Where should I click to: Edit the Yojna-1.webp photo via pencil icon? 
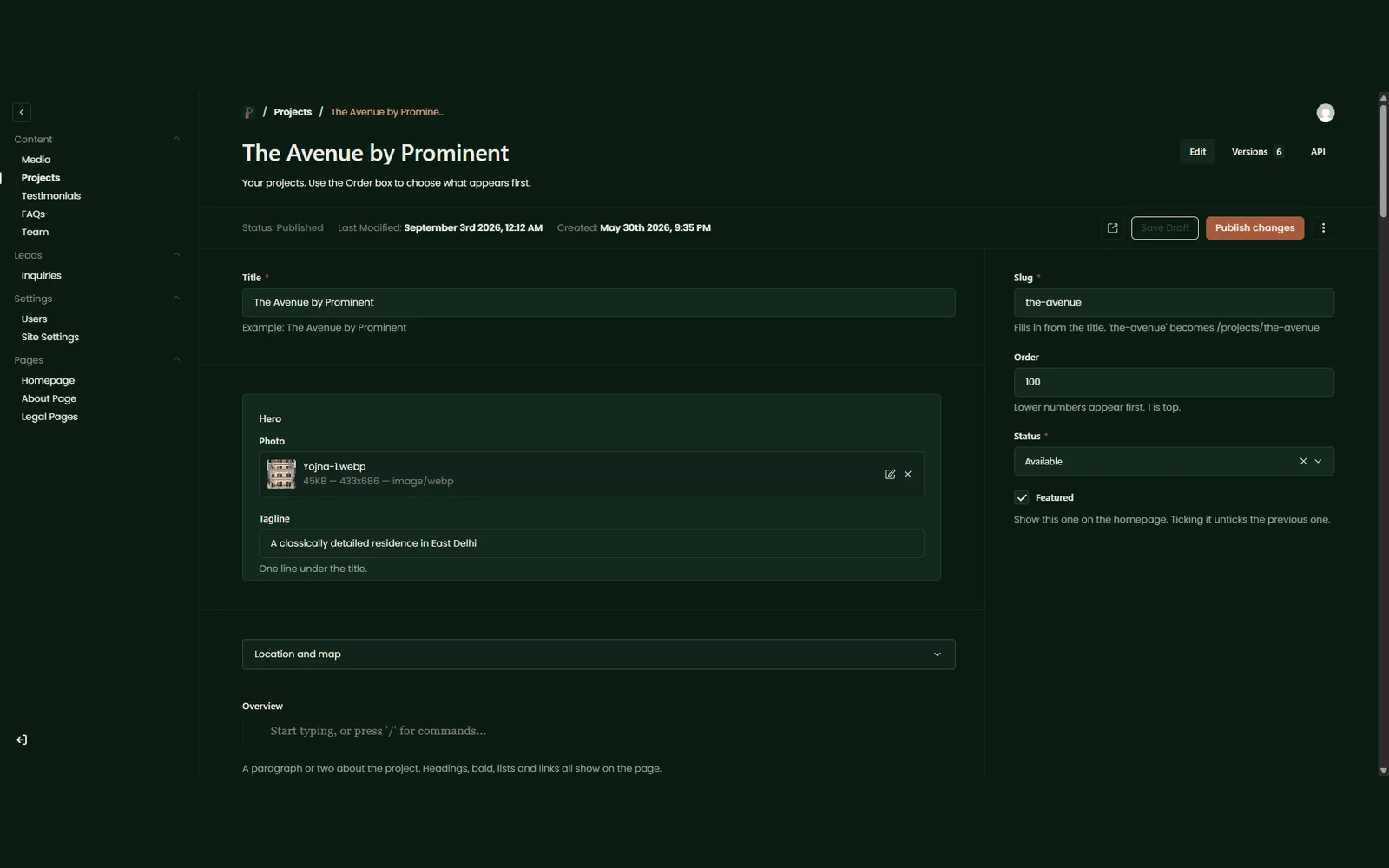tap(890, 474)
